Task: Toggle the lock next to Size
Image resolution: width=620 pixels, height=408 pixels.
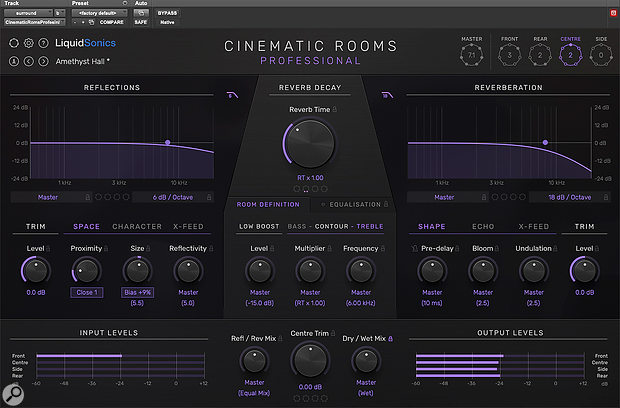Action: [x=148, y=249]
